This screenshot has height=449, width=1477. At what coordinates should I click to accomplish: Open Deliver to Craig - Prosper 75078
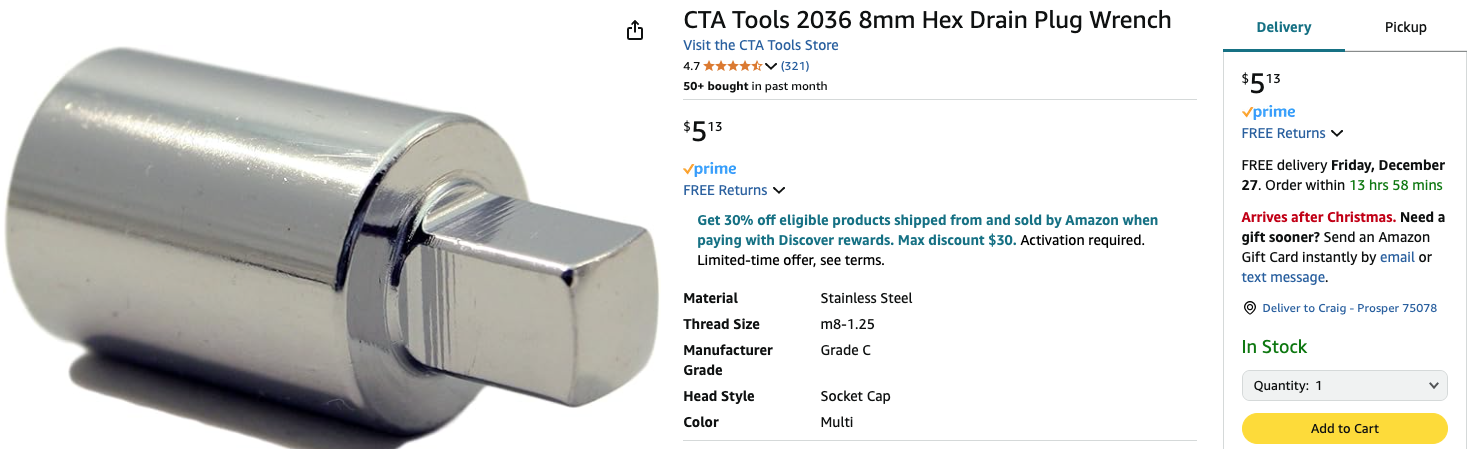pos(1349,308)
